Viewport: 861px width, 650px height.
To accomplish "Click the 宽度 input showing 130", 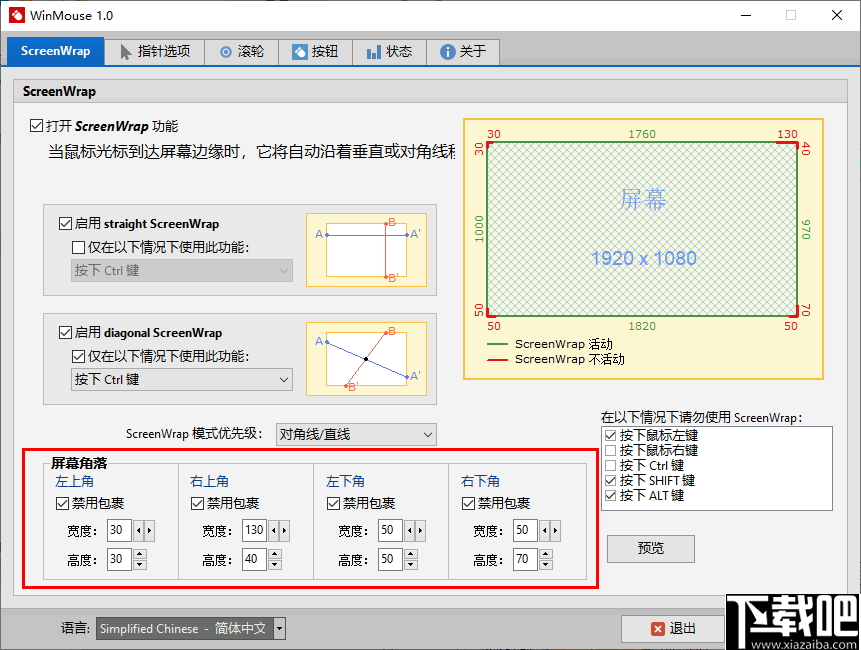I will tap(253, 530).
